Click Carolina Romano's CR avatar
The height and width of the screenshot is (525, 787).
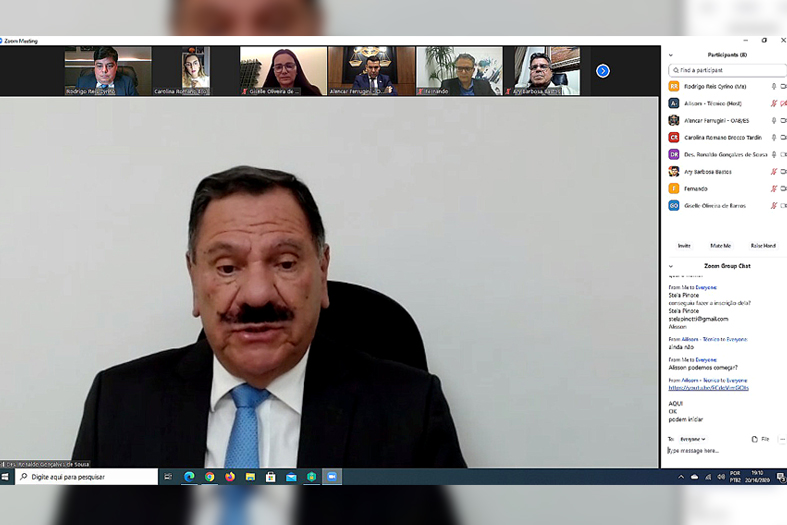tap(674, 138)
